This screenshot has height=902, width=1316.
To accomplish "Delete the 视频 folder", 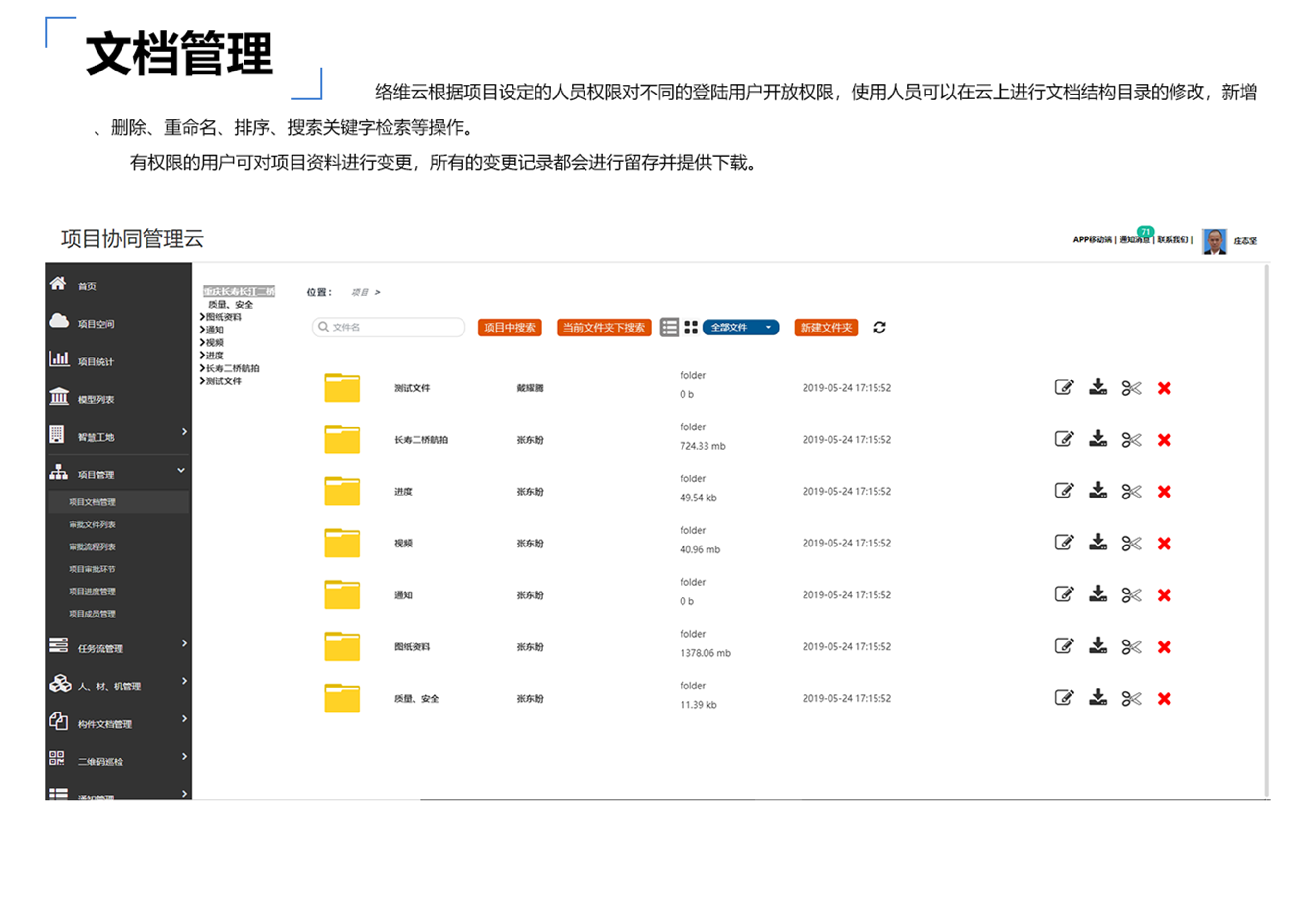I will pos(1164,543).
